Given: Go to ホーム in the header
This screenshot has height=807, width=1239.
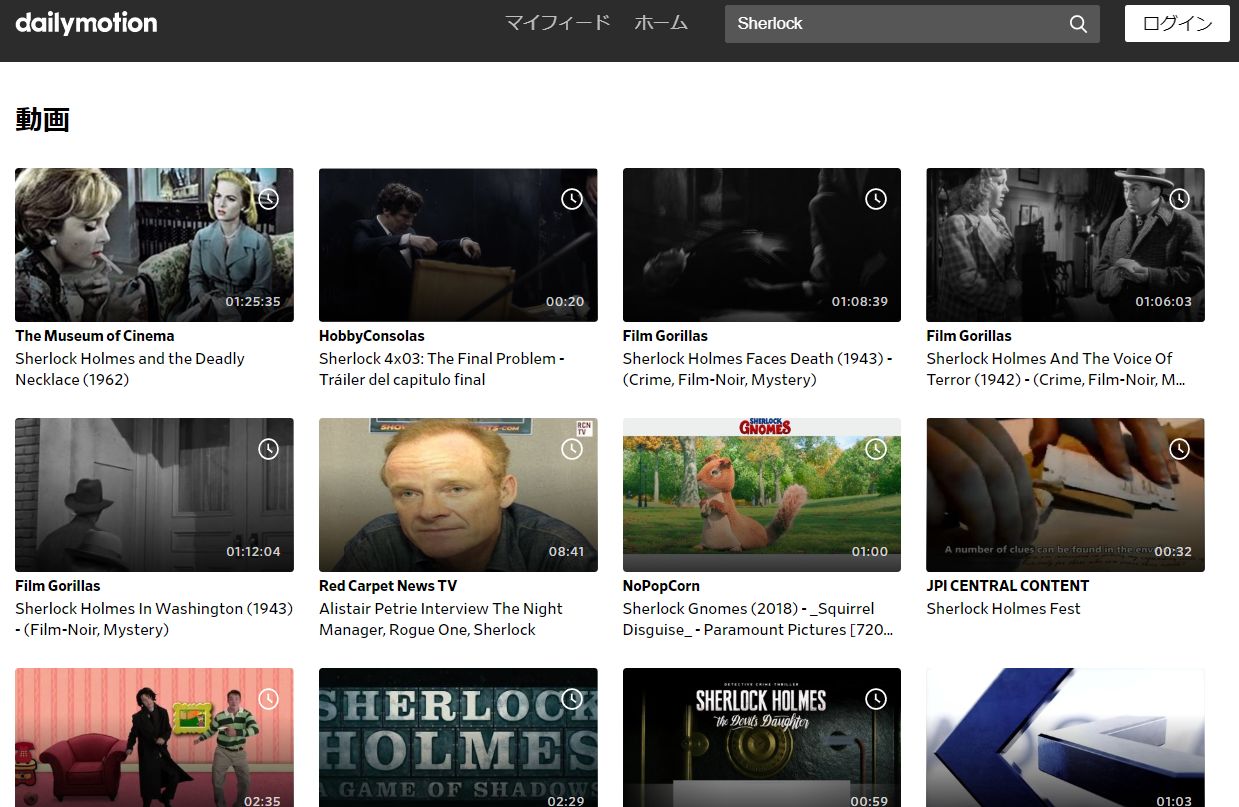Looking at the screenshot, I should click(661, 23).
